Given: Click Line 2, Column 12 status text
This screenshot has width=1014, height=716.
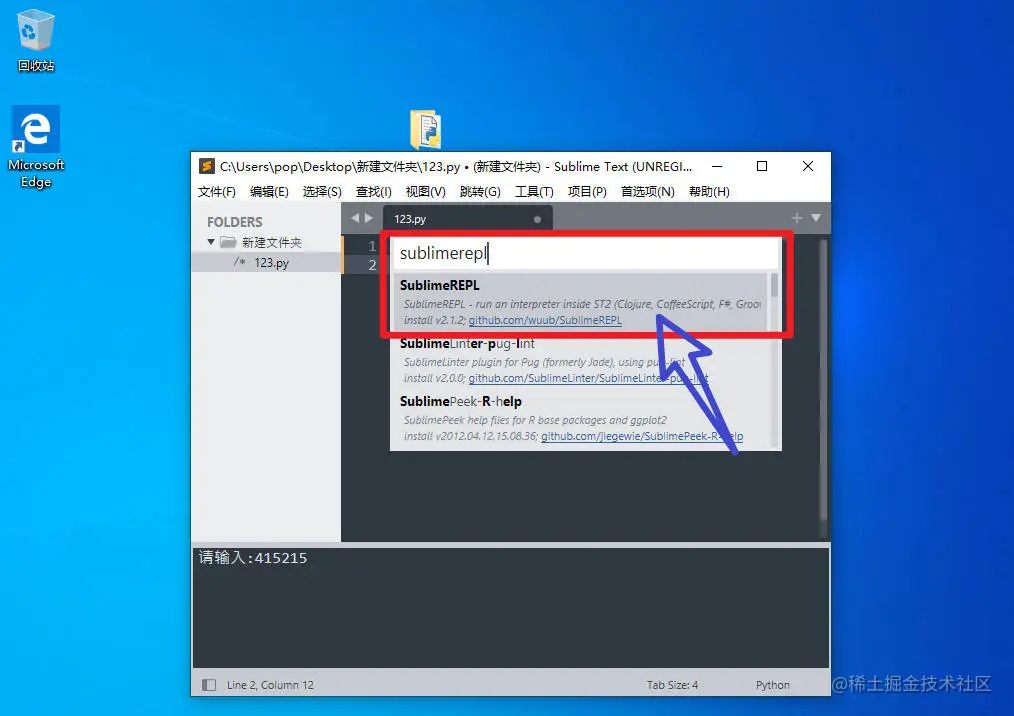Looking at the screenshot, I should point(270,685).
